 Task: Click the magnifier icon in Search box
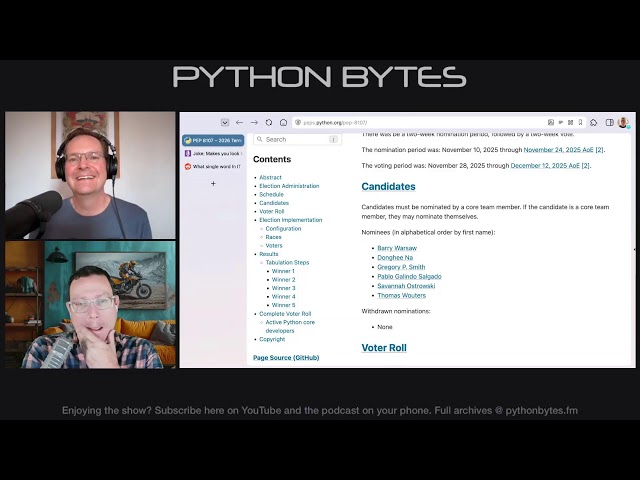(260, 140)
